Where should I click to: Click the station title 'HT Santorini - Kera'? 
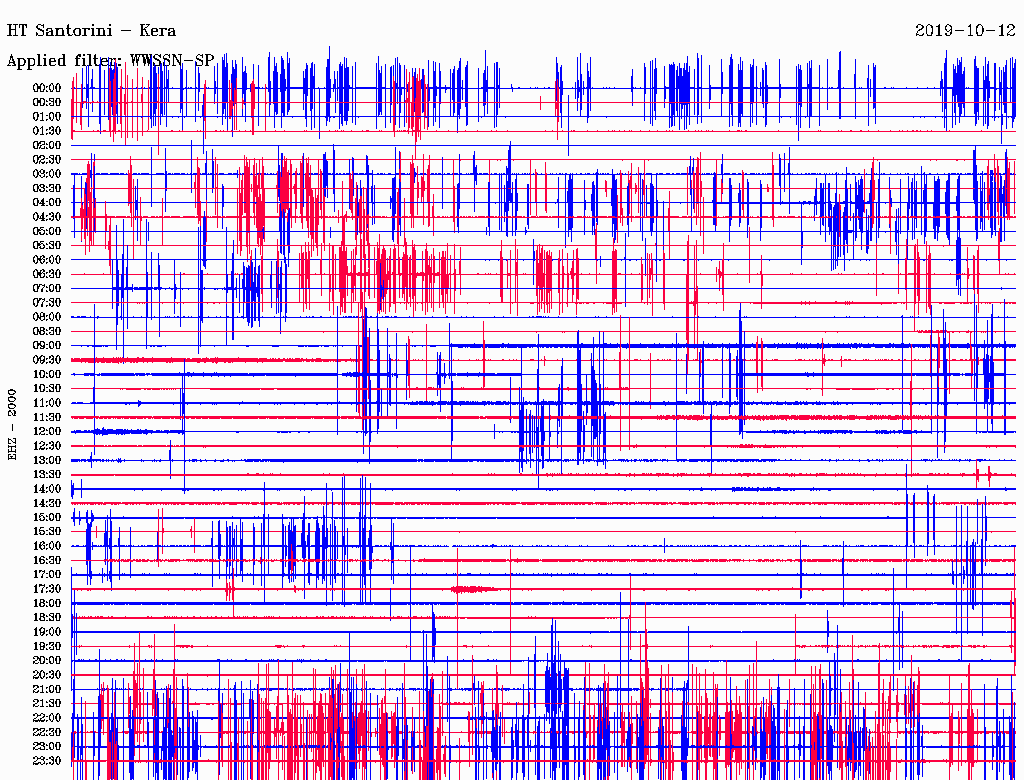tap(91, 31)
